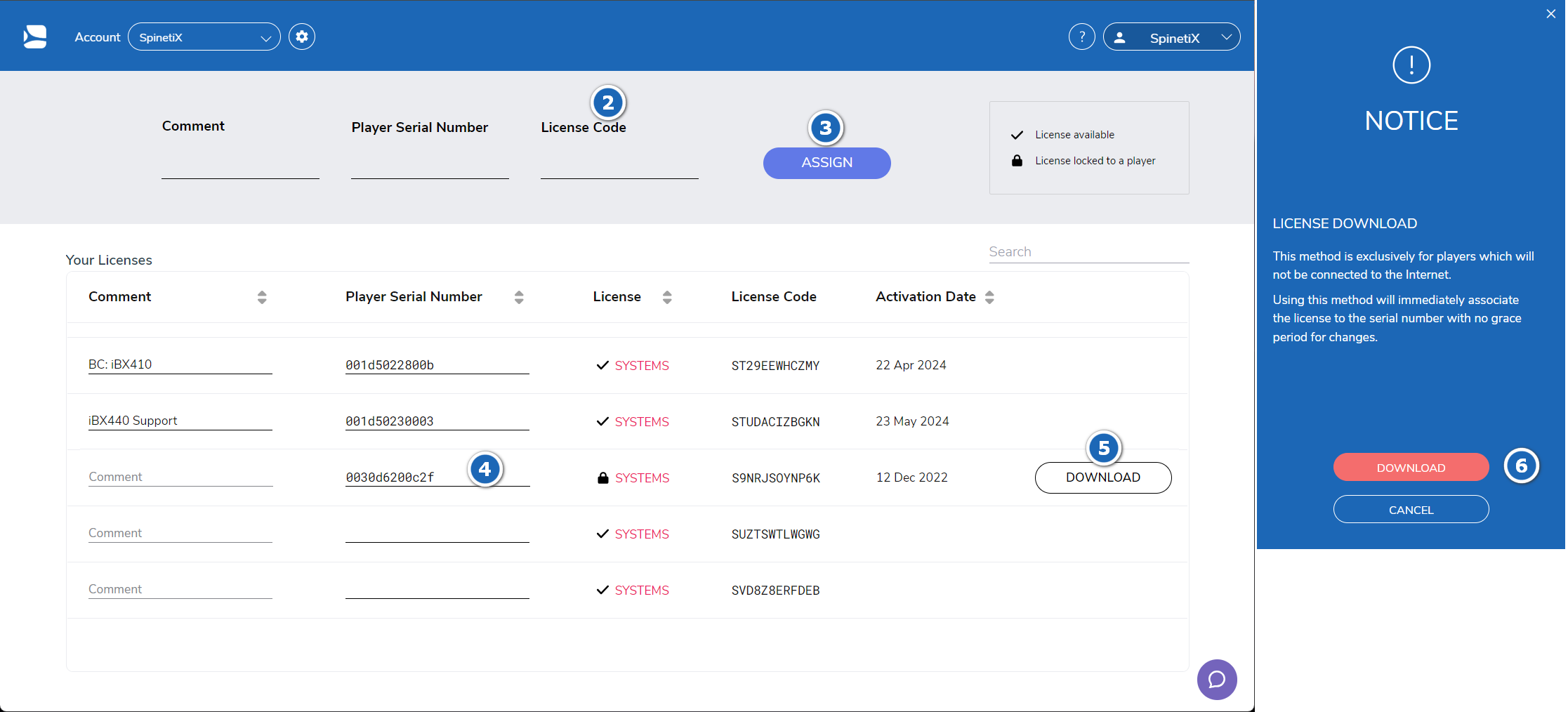The image size is (1568, 712).
Task: Click the Search licenses field
Action: [1088, 252]
